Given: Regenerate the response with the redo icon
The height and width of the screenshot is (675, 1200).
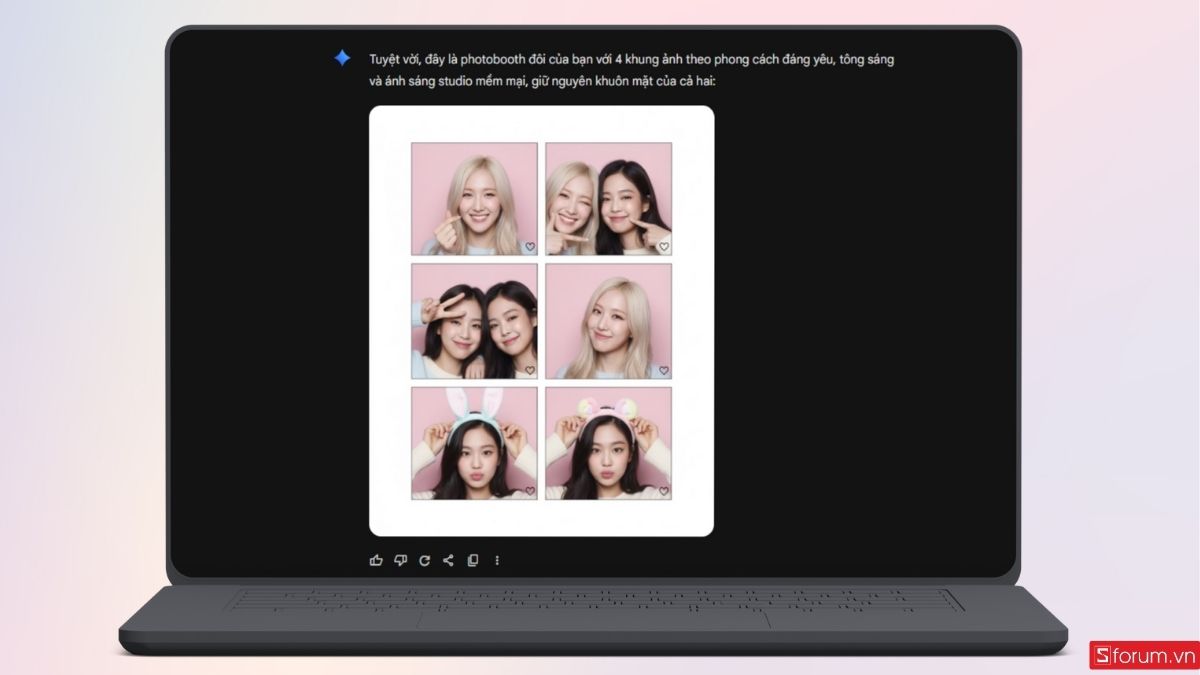Looking at the screenshot, I should coord(424,560).
